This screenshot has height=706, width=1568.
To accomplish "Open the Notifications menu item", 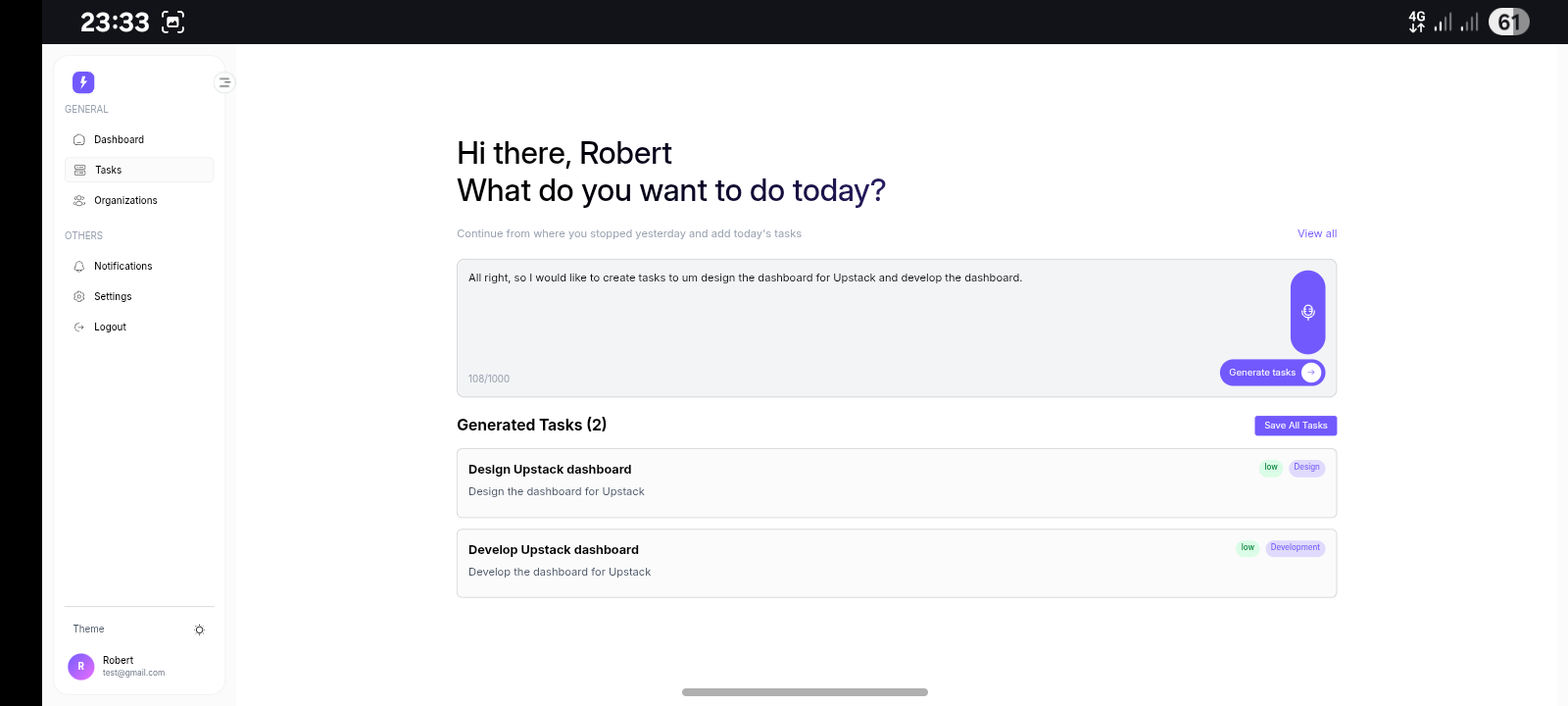I will (139, 267).
